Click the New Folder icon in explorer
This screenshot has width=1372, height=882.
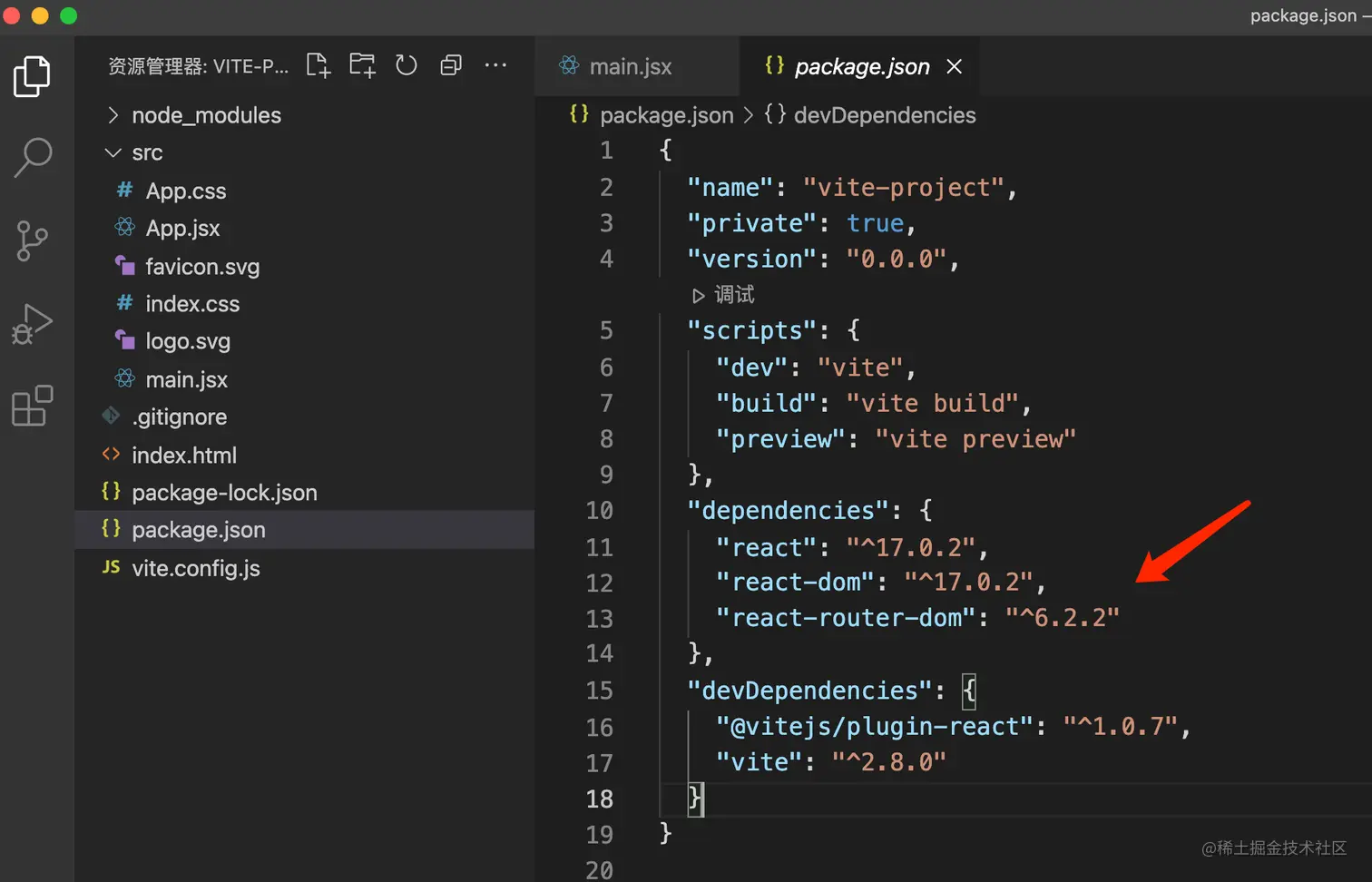tap(362, 65)
